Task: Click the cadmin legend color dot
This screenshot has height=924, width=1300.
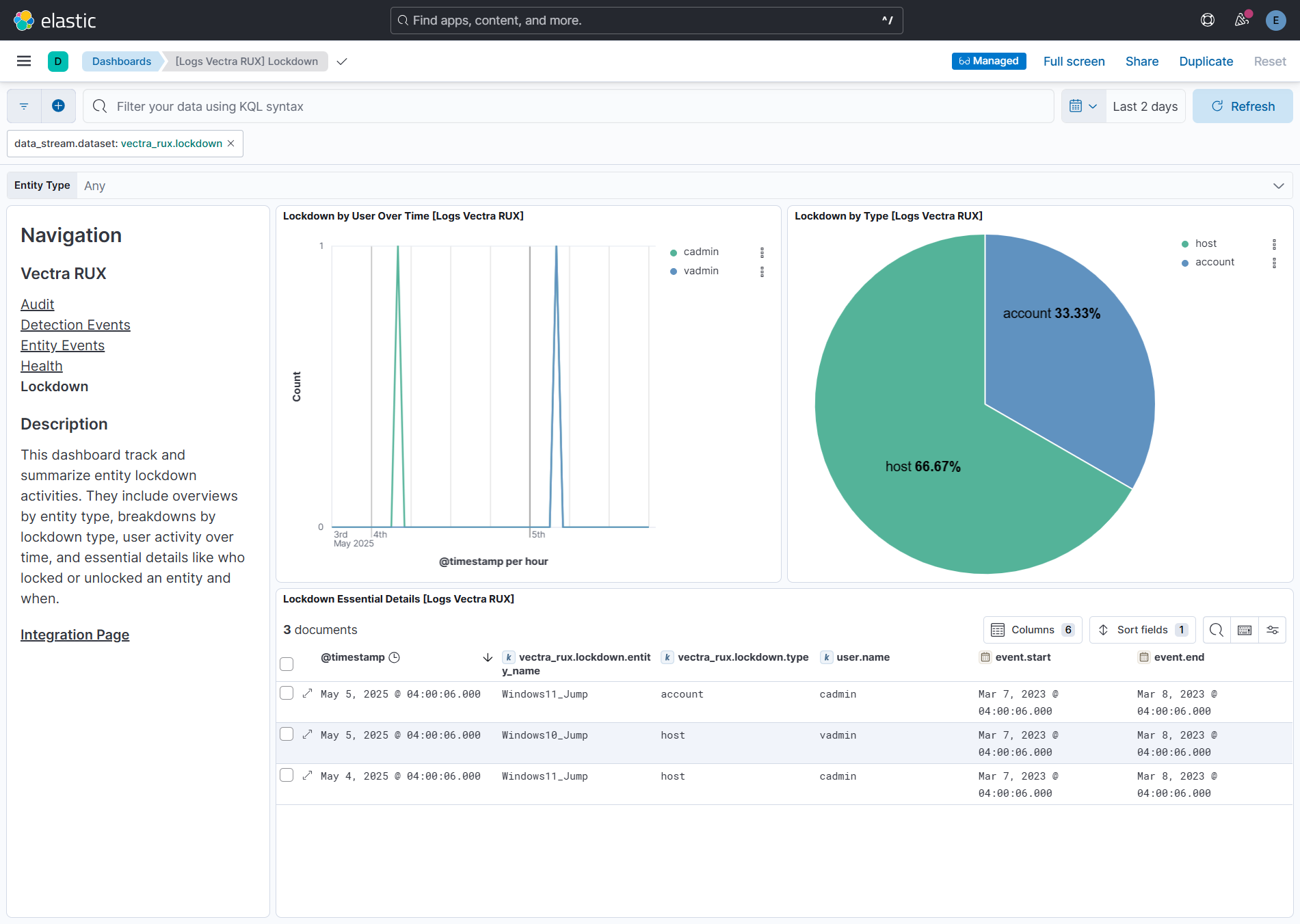Action: click(674, 252)
